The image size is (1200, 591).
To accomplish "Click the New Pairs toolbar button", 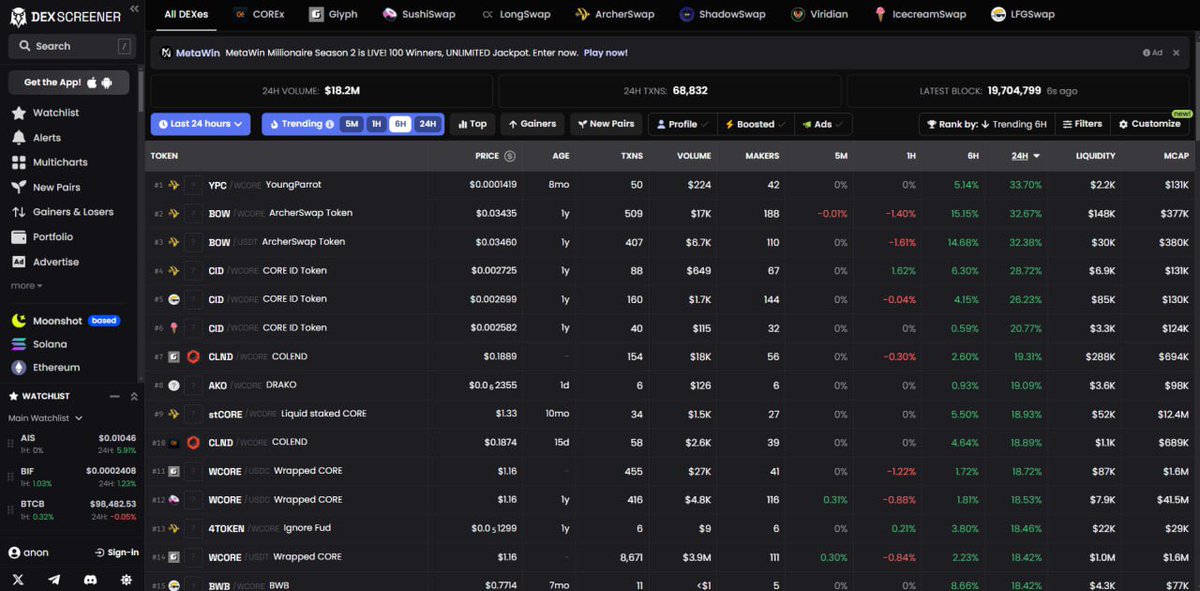I will click(x=606, y=124).
